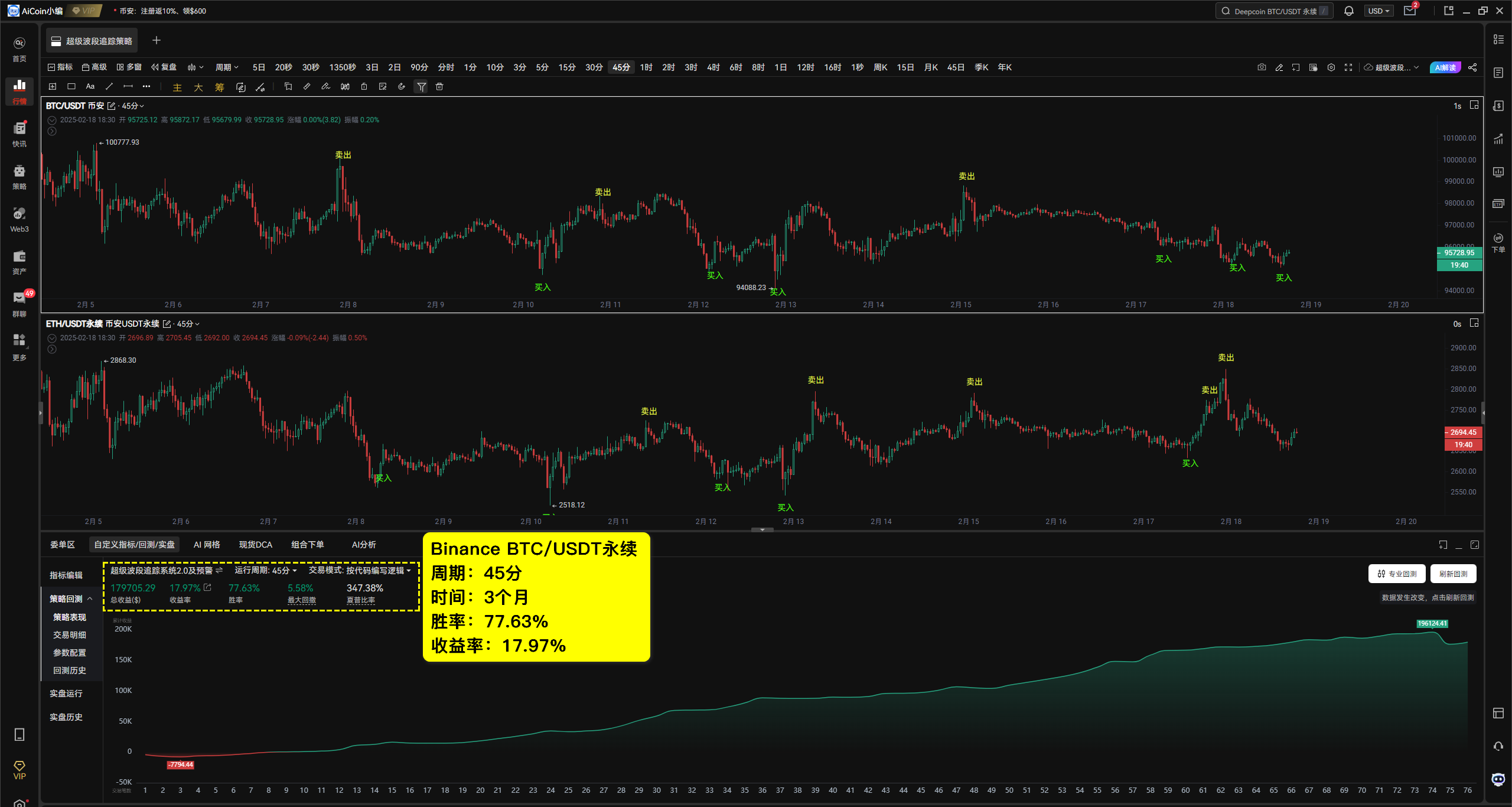Screen dimensions: 1512x807
Task: Click the 刷新回测 button
Action: 1453,574
